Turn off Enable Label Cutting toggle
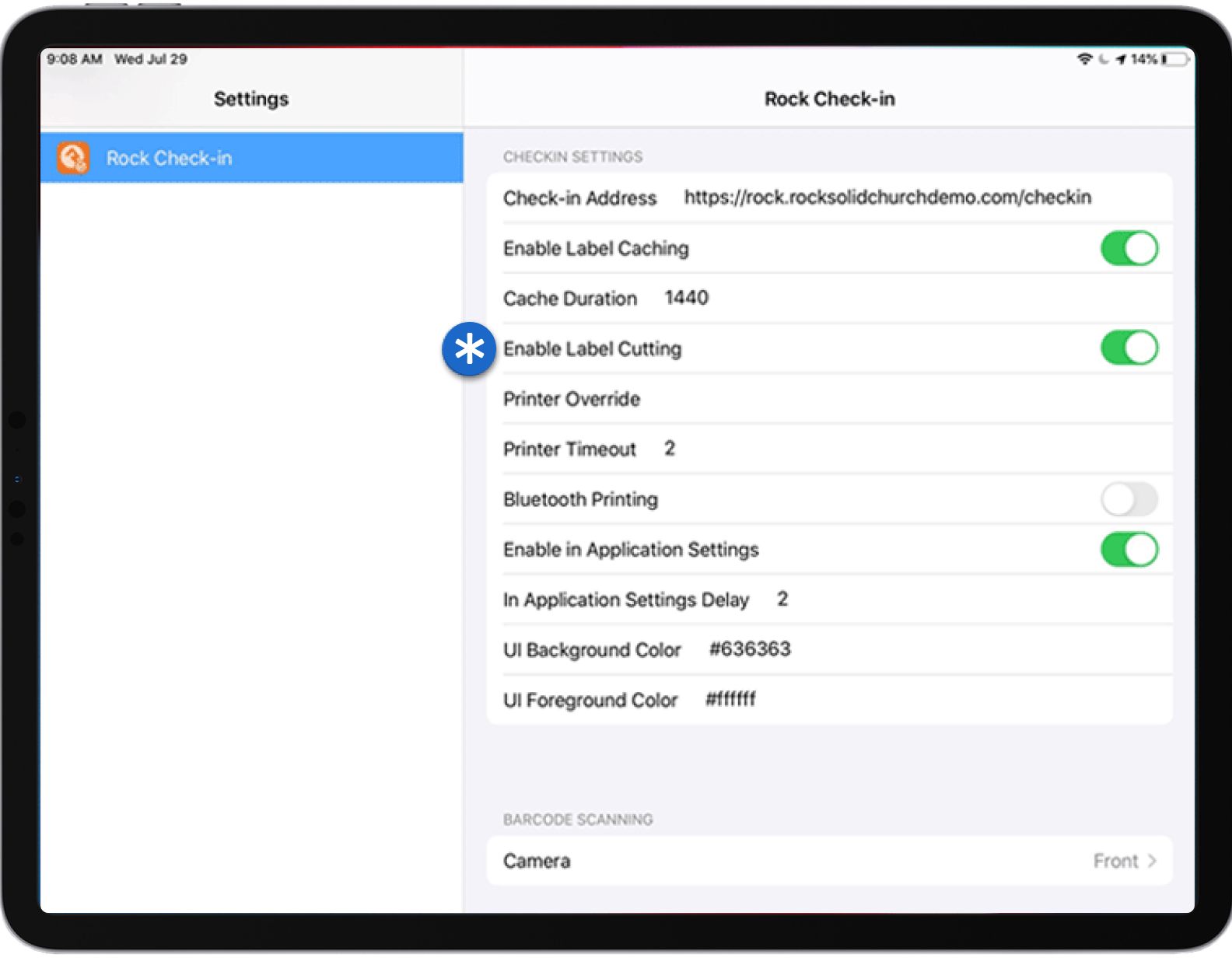The height and width of the screenshot is (958, 1232). point(1129,348)
